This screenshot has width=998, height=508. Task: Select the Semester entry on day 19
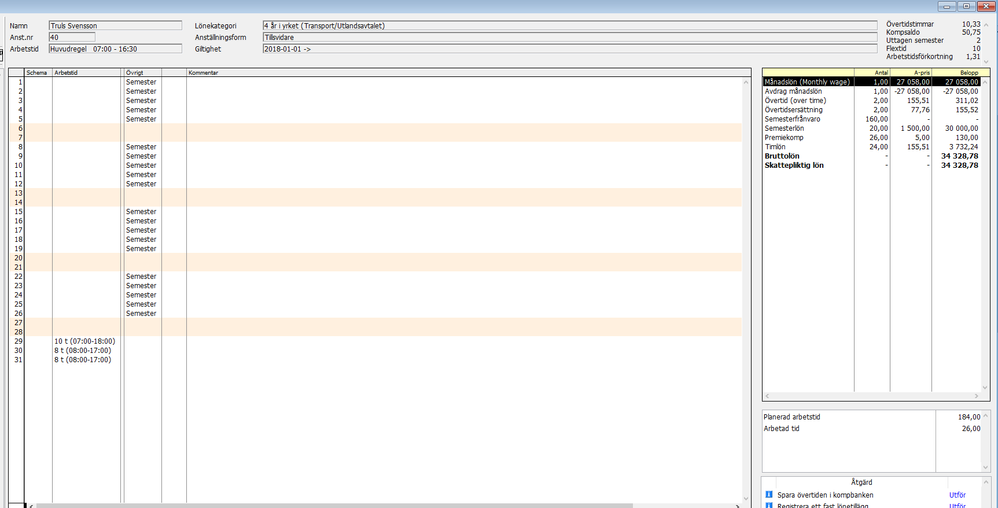point(141,249)
